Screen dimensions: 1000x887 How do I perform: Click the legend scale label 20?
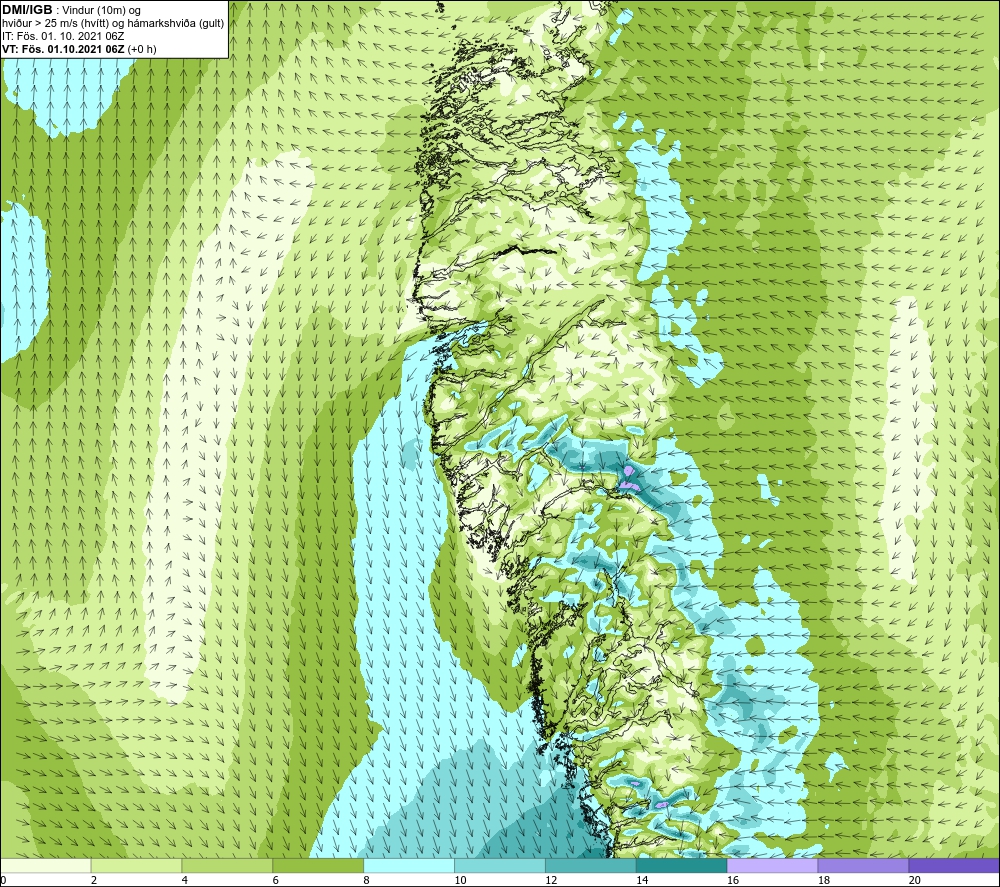(914, 880)
